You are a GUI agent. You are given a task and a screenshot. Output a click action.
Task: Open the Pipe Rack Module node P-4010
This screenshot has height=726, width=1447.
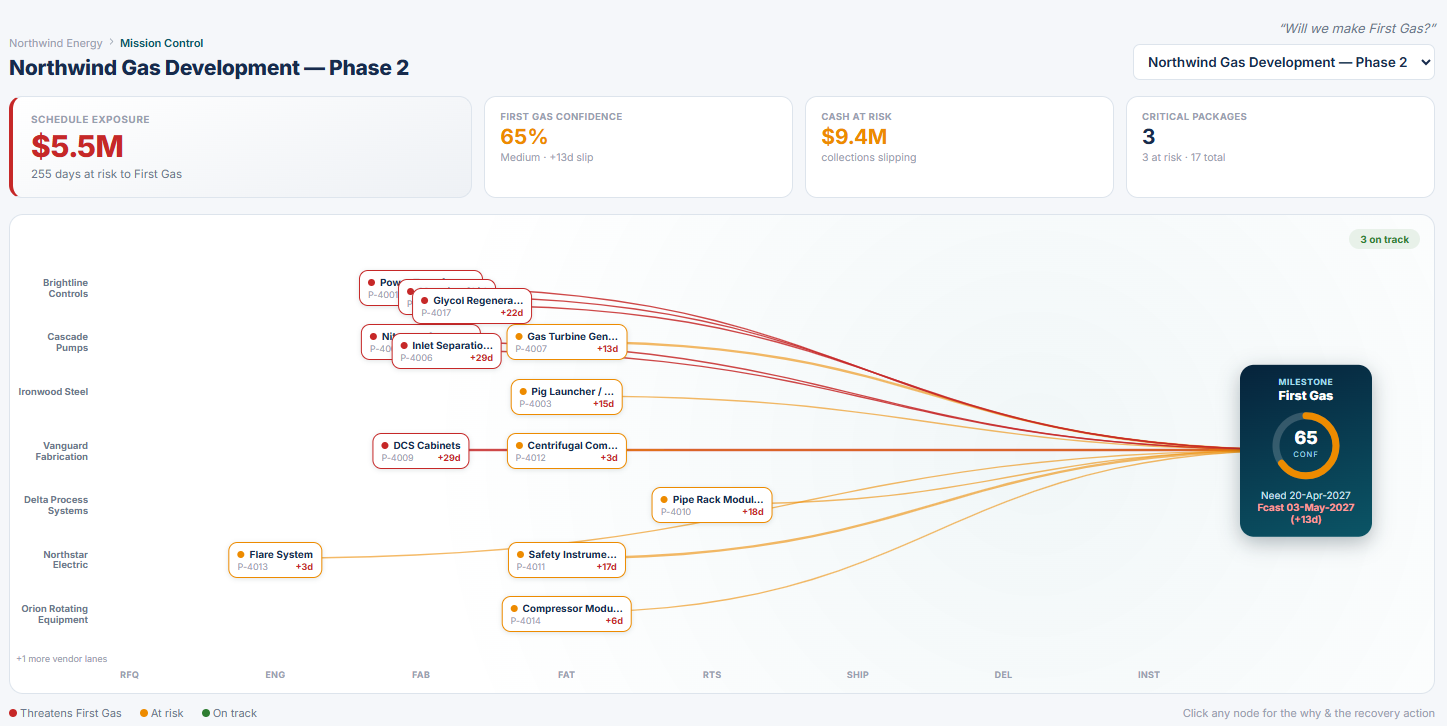tap(712, 505)
